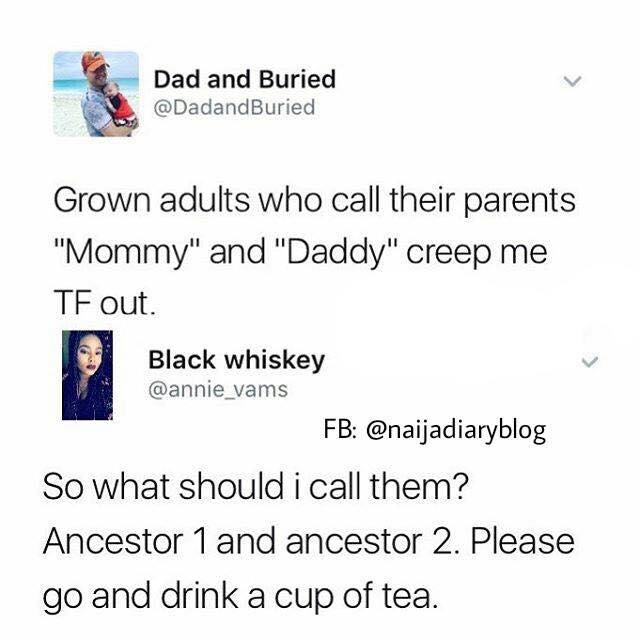Click the baby in the Dad and Buried avatar
Screen dimensions: 640x640
[118, 104]
